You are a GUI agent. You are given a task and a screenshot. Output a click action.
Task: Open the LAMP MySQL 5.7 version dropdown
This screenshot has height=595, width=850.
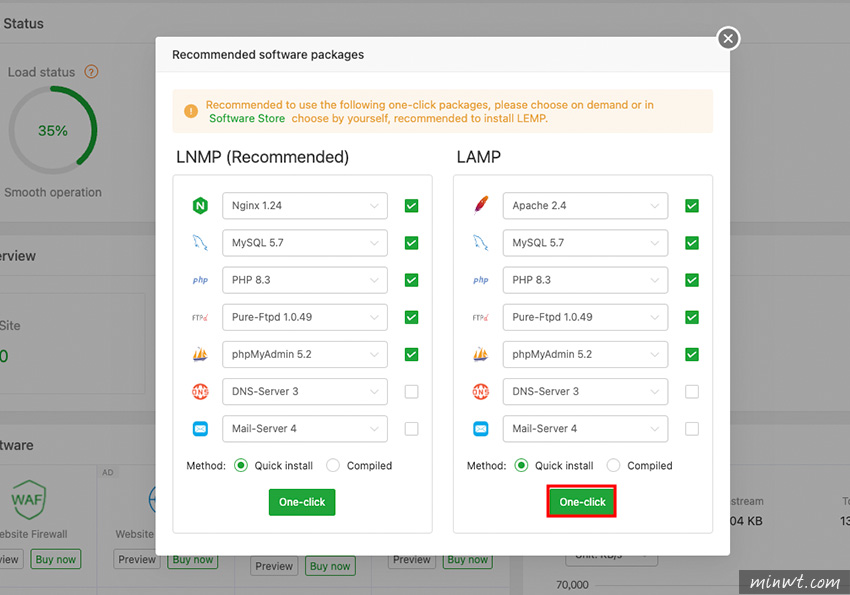tap(585, 243)
